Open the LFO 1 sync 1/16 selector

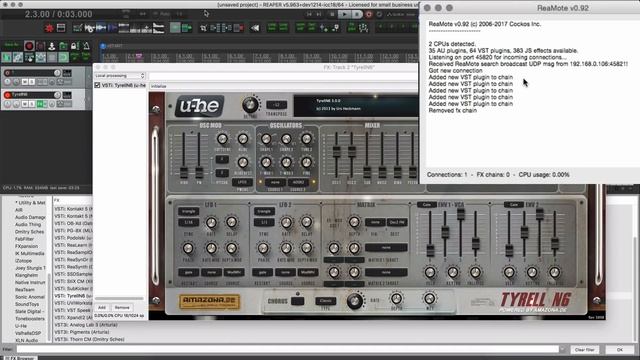tap(189, 222)
